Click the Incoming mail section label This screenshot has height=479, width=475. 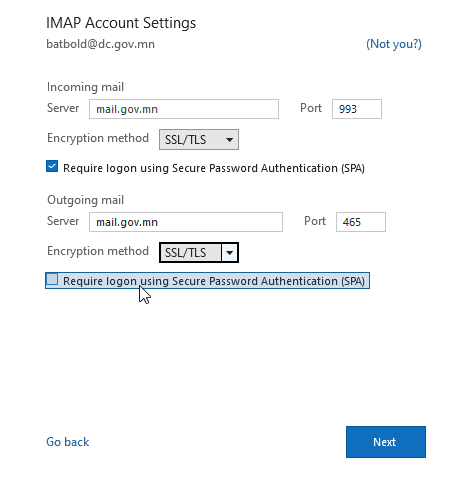[x=85, y=87]
